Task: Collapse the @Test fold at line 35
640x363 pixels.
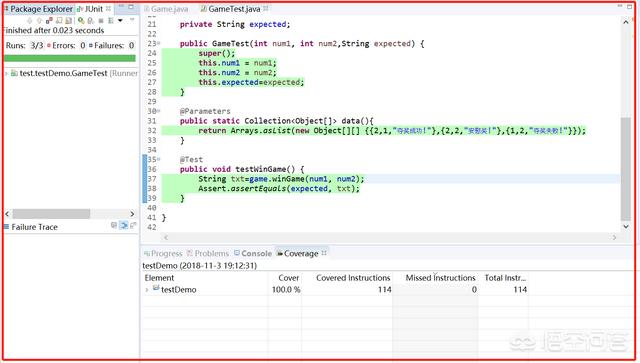Action: point(159,159)
